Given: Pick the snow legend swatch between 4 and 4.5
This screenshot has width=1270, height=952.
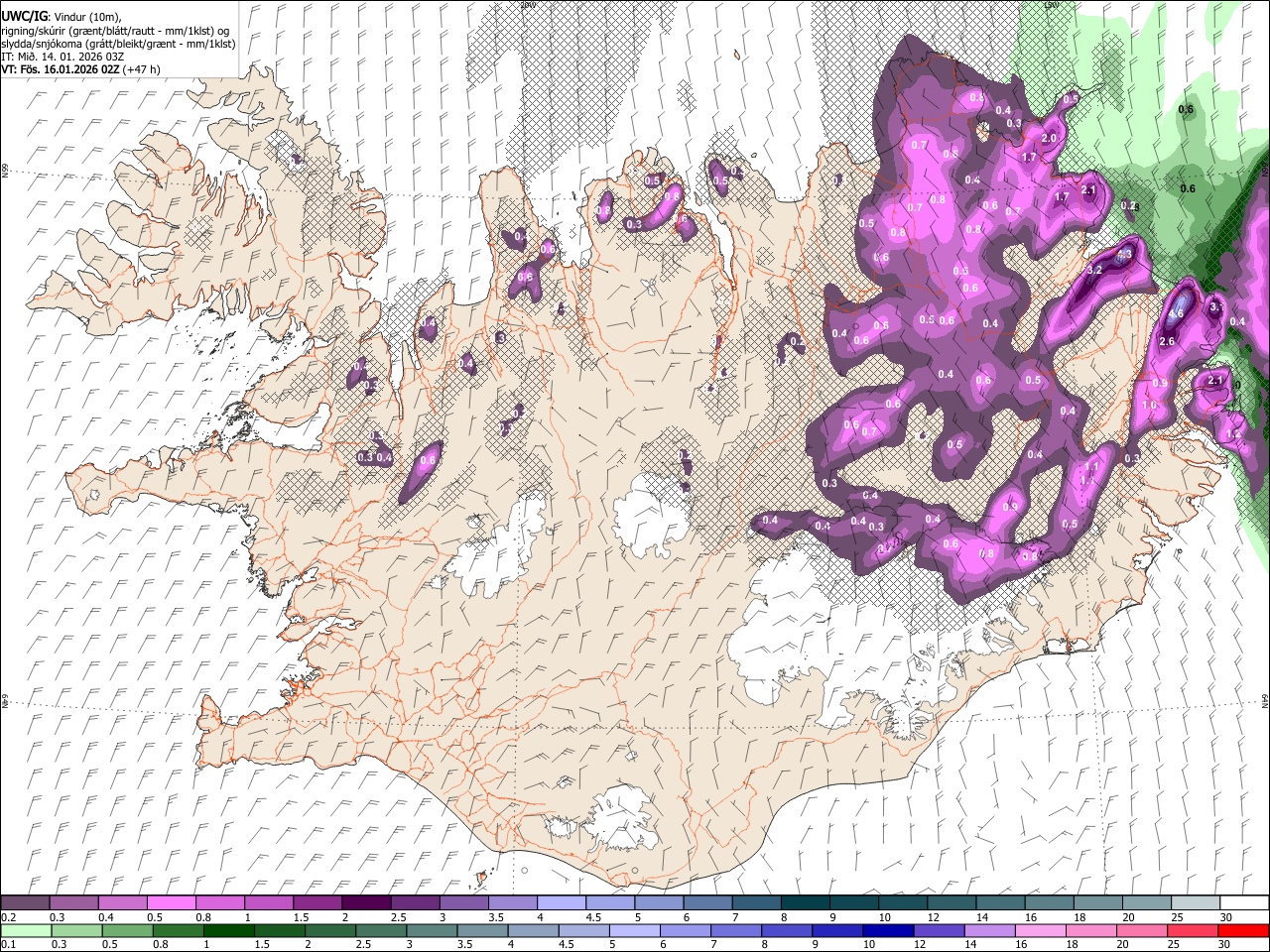Looking at the screenshot, I should [561, 902].
